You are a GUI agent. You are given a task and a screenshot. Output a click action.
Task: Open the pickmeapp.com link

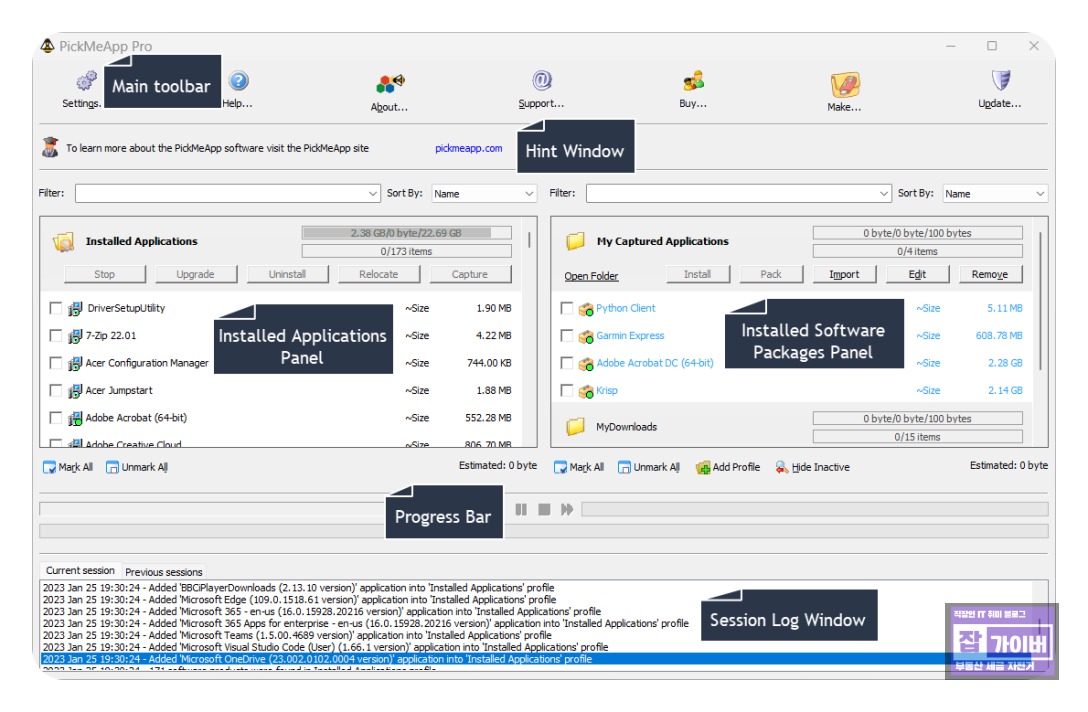[x=469, y=148]
